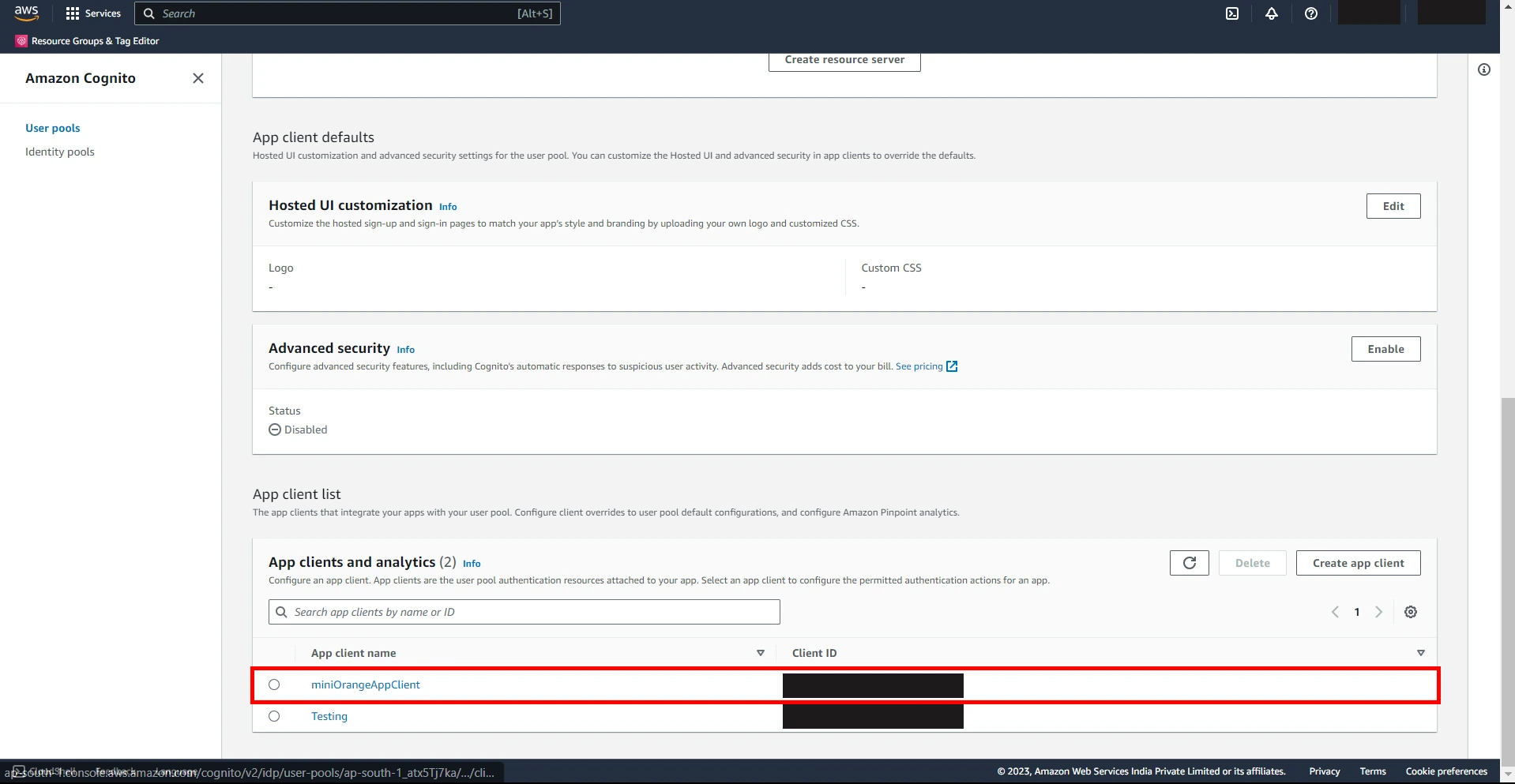1515x784 pixels.
Task: Click the Terms footer link
Action: click(1373, 771)
